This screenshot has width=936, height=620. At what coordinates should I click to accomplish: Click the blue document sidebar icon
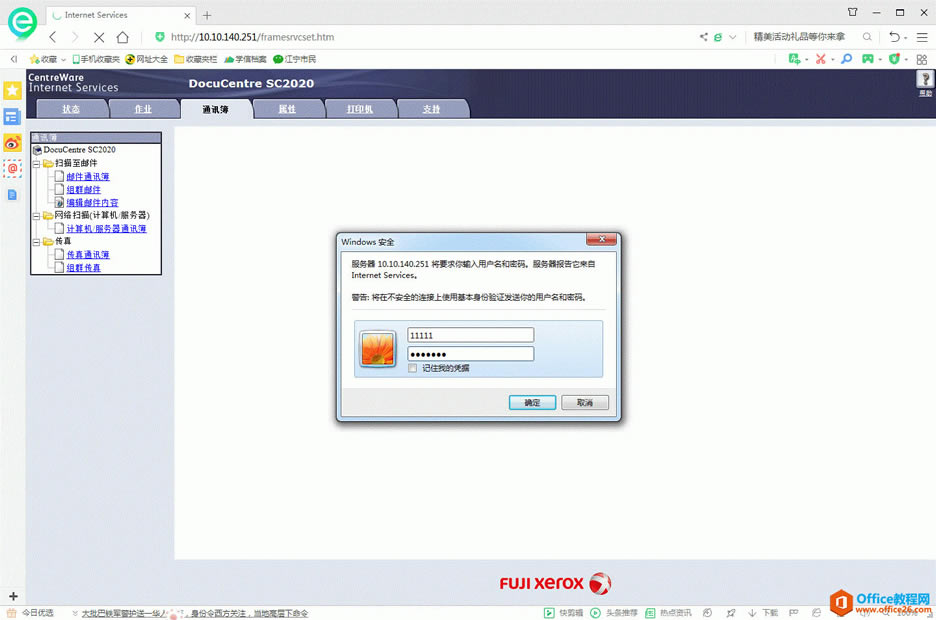coord(12,195)
